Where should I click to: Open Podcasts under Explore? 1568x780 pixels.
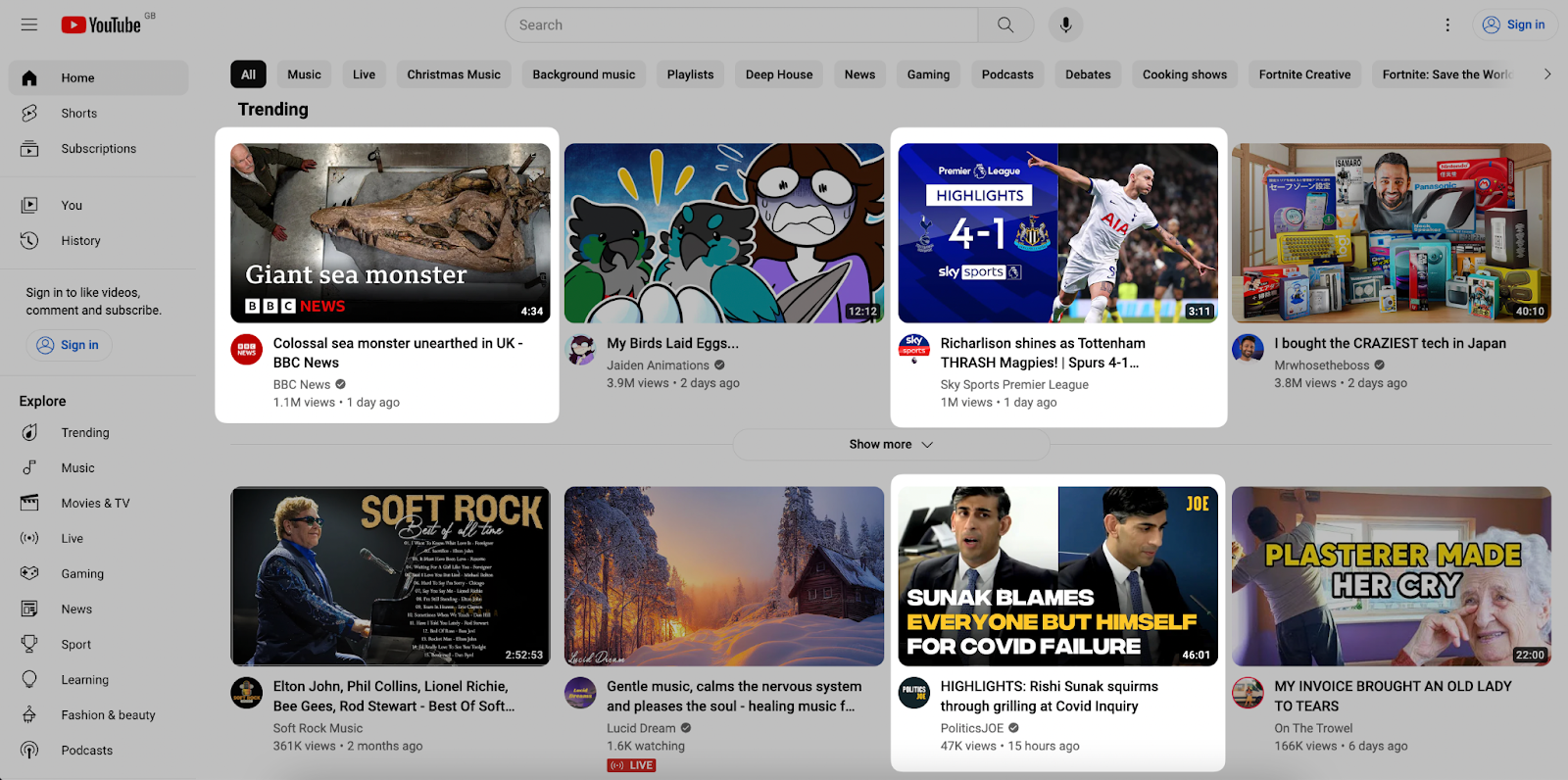pos(98,750)
